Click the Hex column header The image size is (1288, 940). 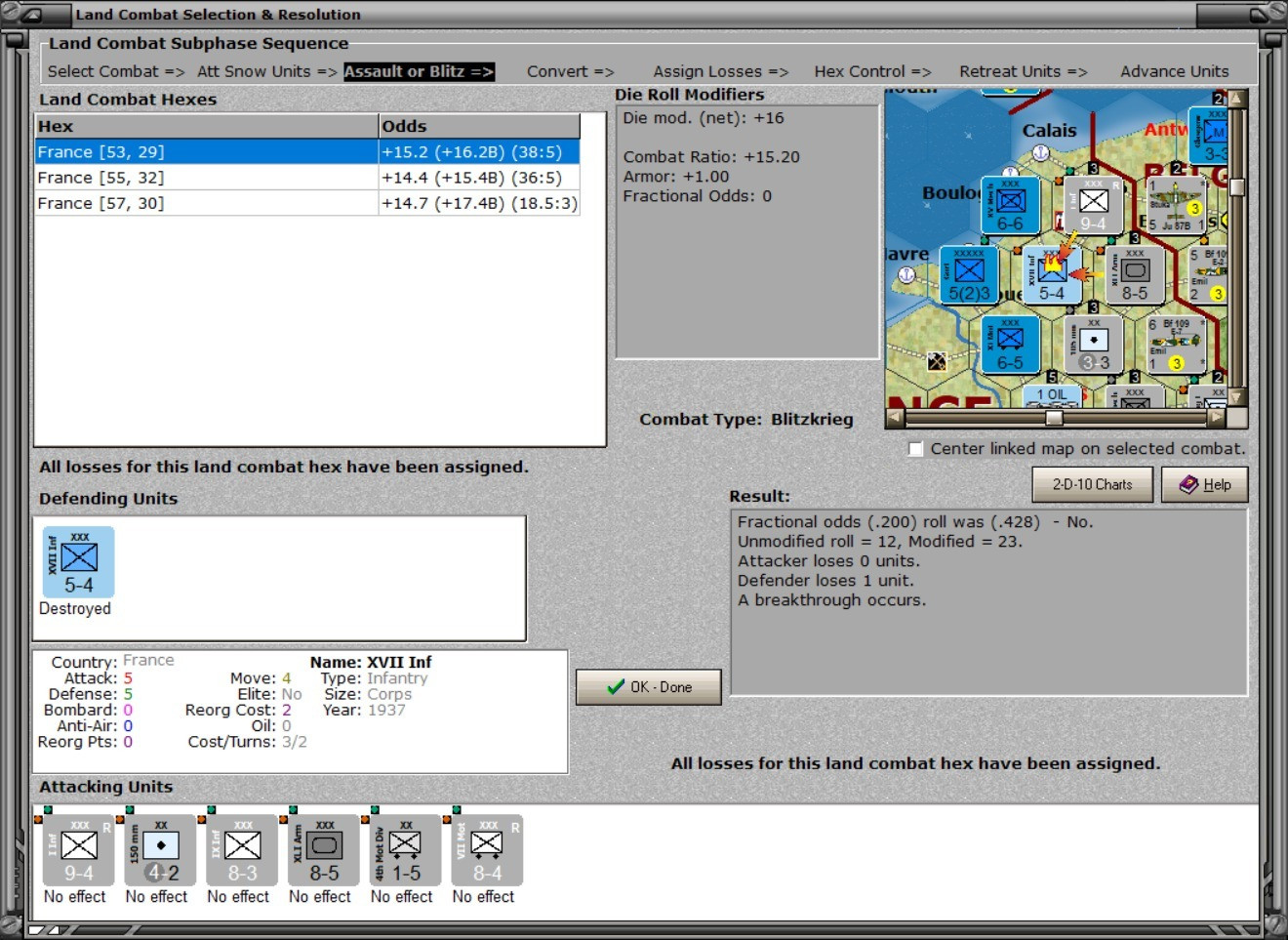coord(207,126)
